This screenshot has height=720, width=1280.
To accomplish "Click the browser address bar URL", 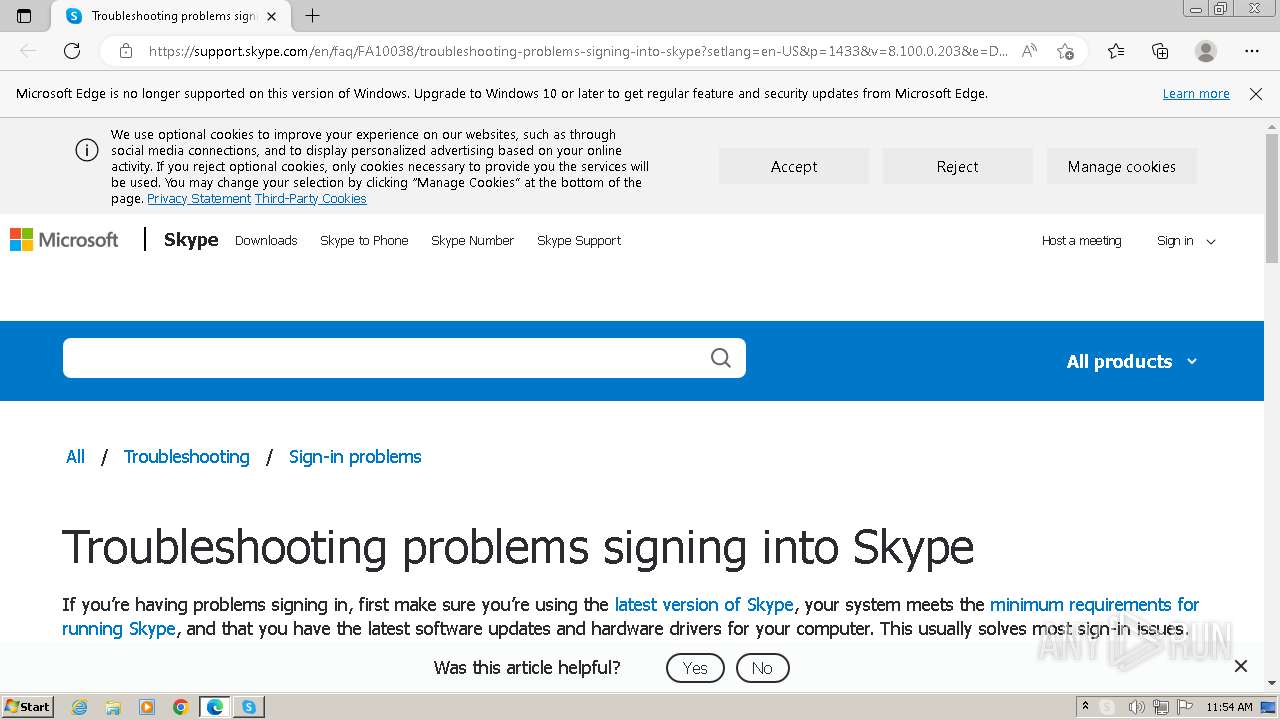I will click(x=578, y=51).
